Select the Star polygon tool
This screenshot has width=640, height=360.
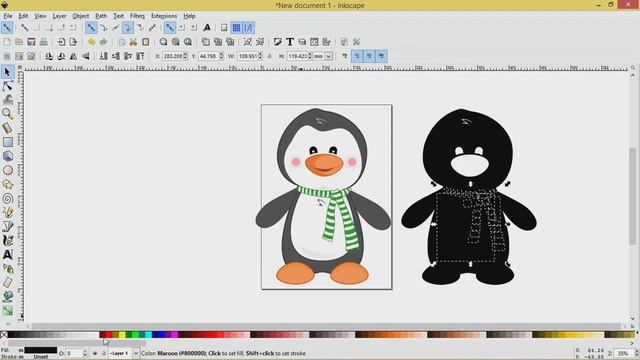click(x=7, y=184)
